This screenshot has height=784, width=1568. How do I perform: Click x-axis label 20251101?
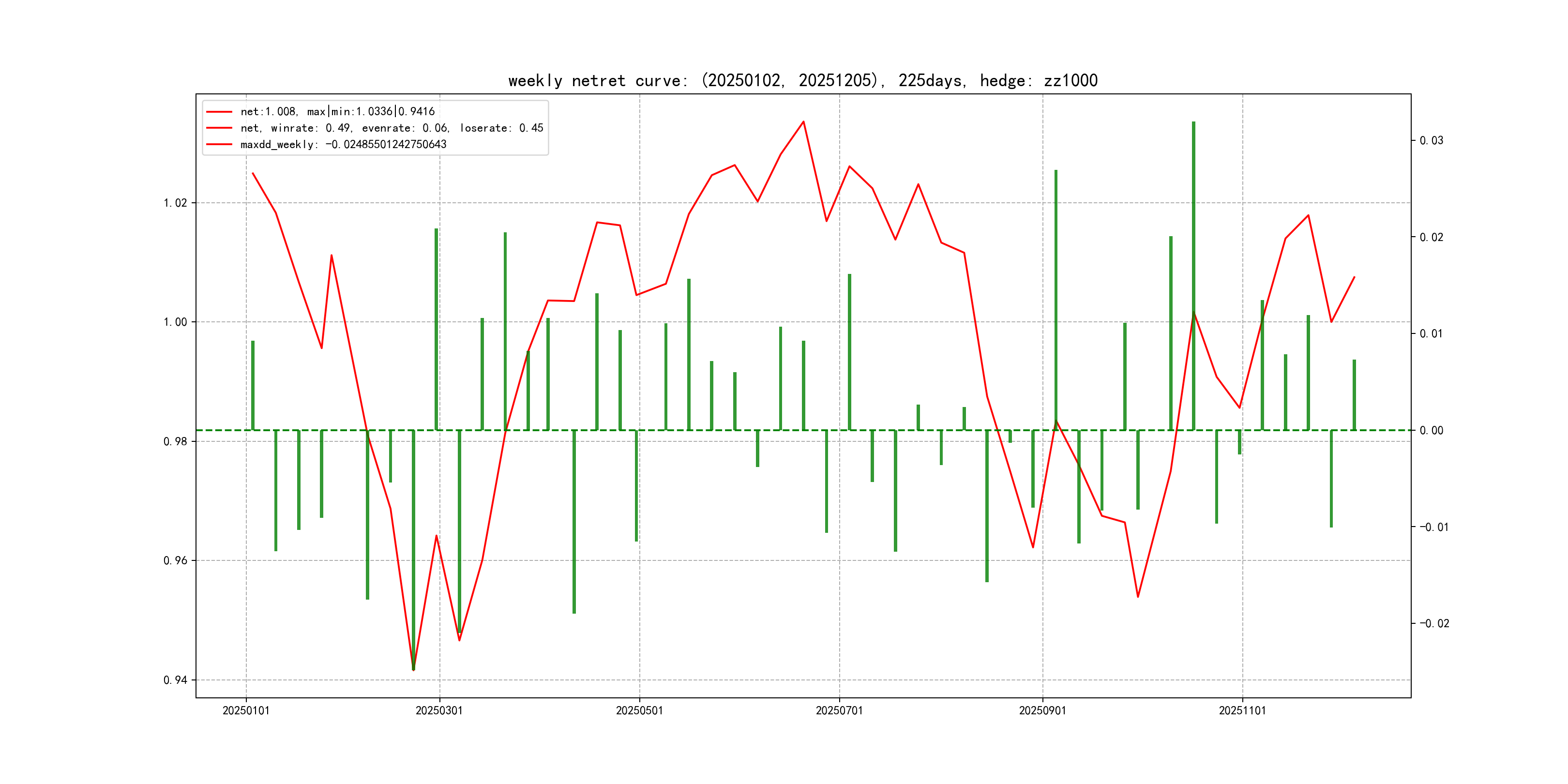tap(1242, 710)
